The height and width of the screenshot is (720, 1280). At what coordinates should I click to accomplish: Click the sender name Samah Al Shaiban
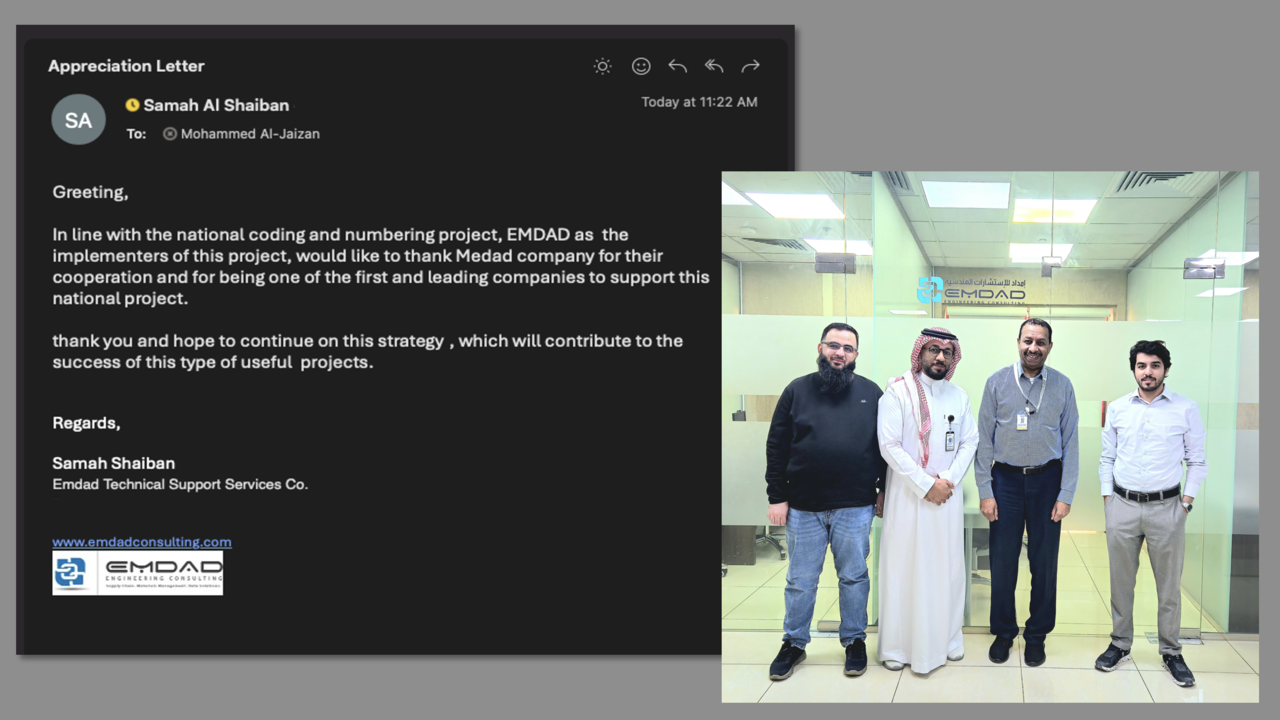coord(216,105)
